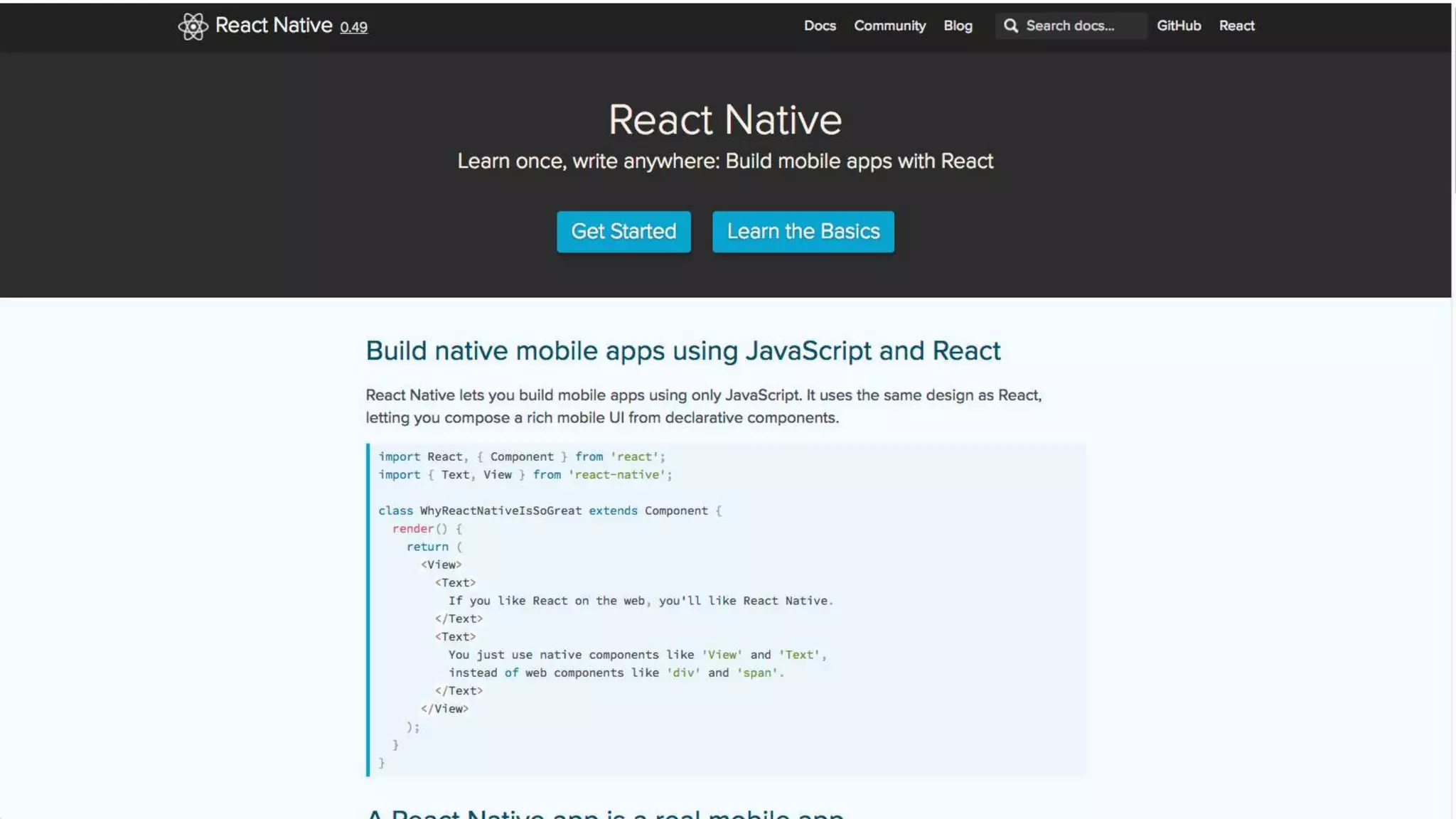Click the large React Native hero heading
Image resolution: width=1456 pixels, height=819 pixels.
pyautogui.click(x=725, y=119)
